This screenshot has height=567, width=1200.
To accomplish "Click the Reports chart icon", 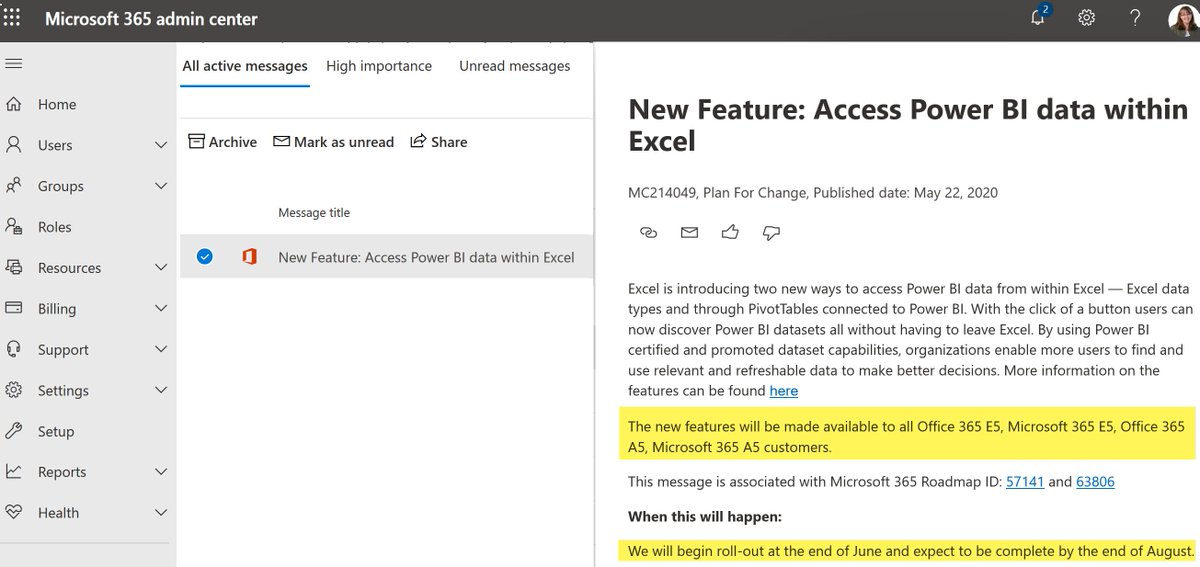I will 14,472.
